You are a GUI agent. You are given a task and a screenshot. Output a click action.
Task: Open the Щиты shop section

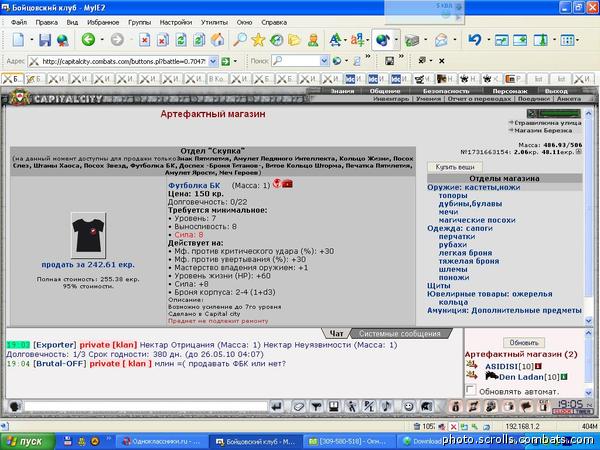[439, 286]
